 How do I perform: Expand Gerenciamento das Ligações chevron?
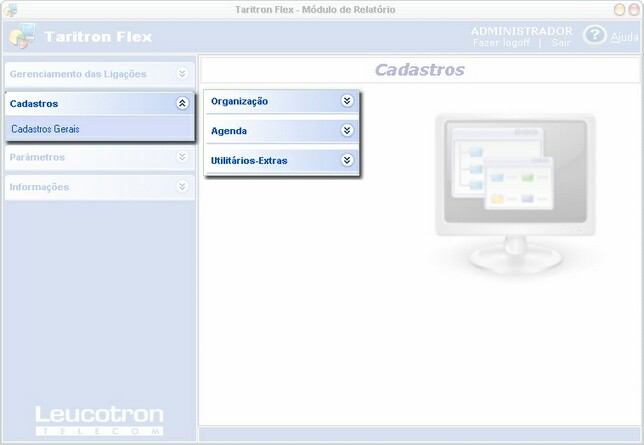(x=182, y=74)
